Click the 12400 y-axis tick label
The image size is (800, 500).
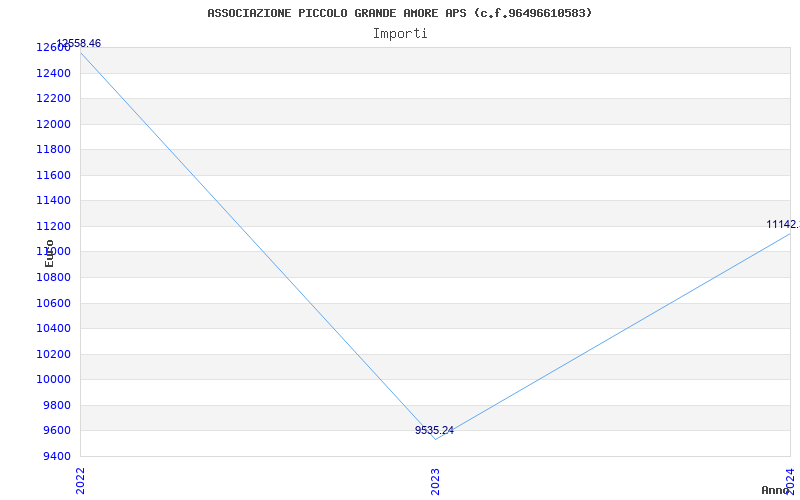click(x=53, y=73)
